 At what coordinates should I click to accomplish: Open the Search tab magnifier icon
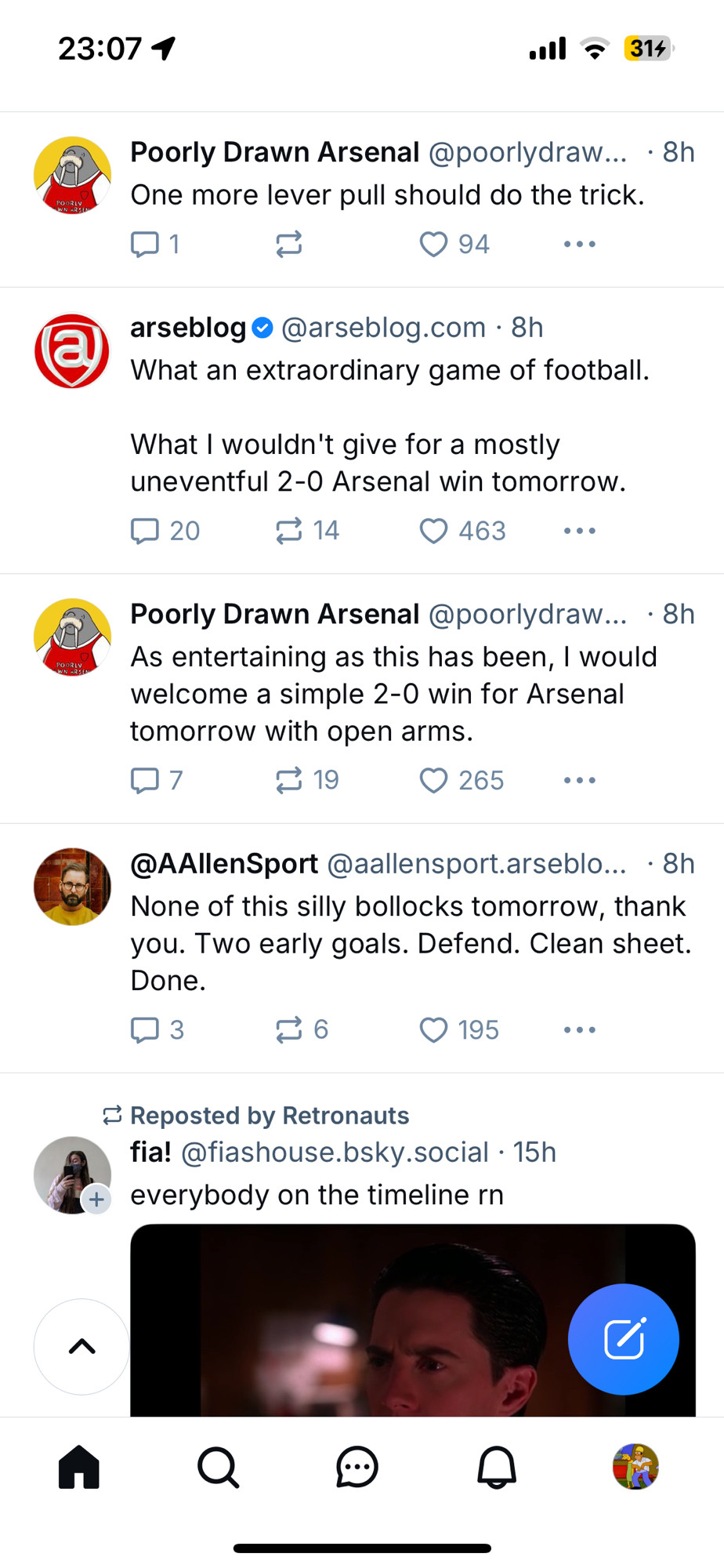tap(218, 1467)
